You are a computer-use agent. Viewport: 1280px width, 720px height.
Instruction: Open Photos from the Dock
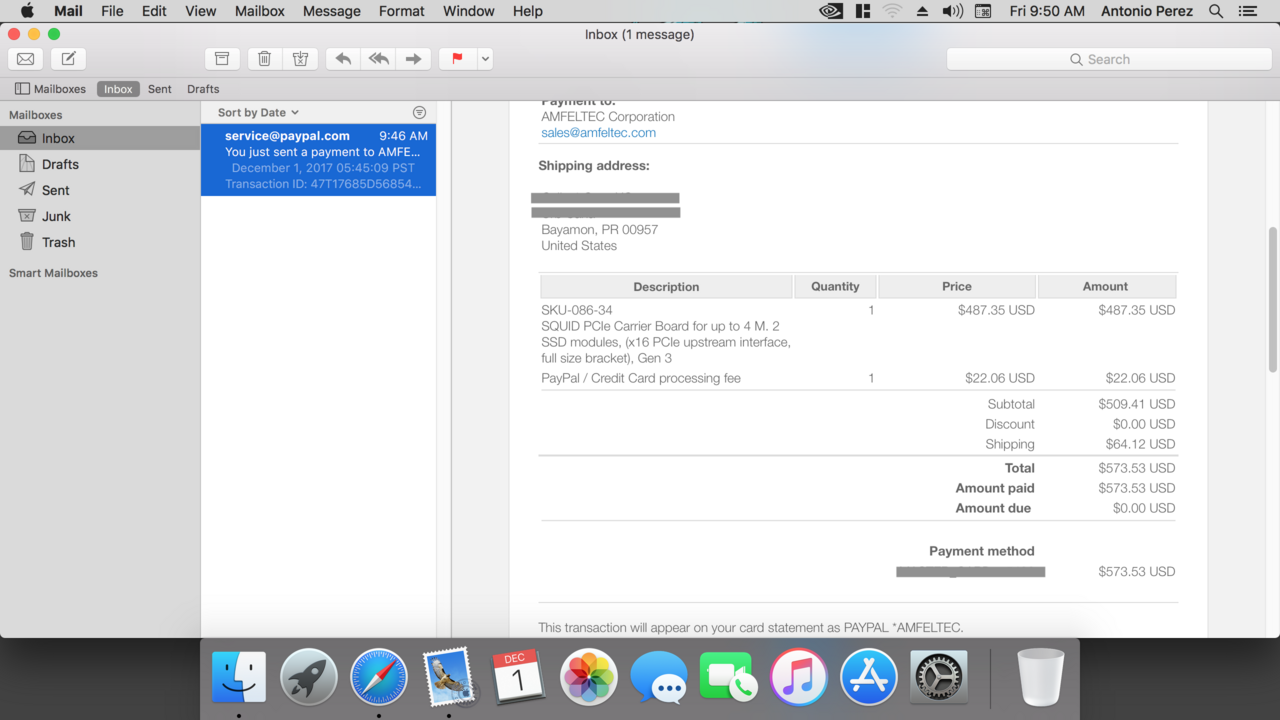click(x=589, y=677)
